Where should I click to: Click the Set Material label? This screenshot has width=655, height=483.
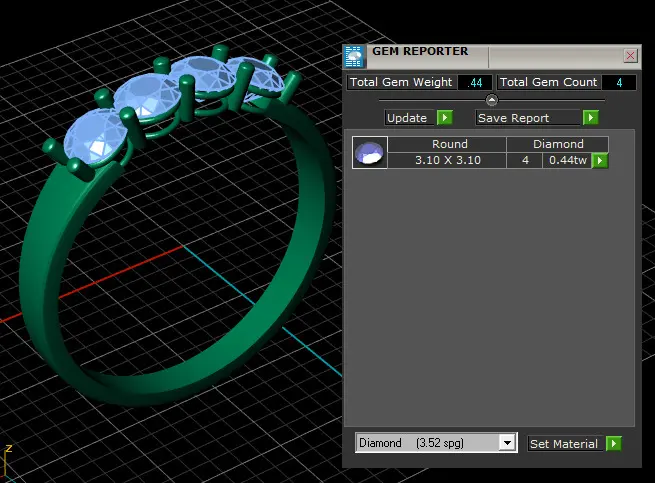[564, 444]
